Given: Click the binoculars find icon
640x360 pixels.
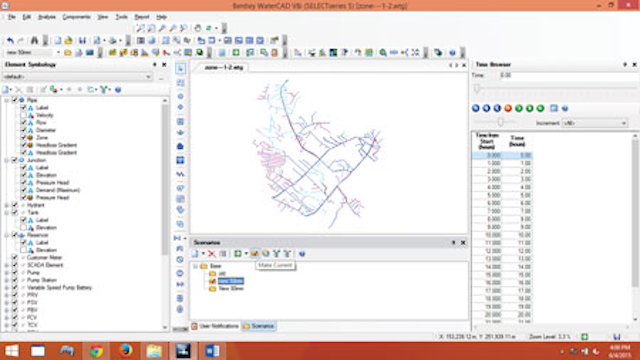Looking at the screenshot, I should tap(35, 40).
